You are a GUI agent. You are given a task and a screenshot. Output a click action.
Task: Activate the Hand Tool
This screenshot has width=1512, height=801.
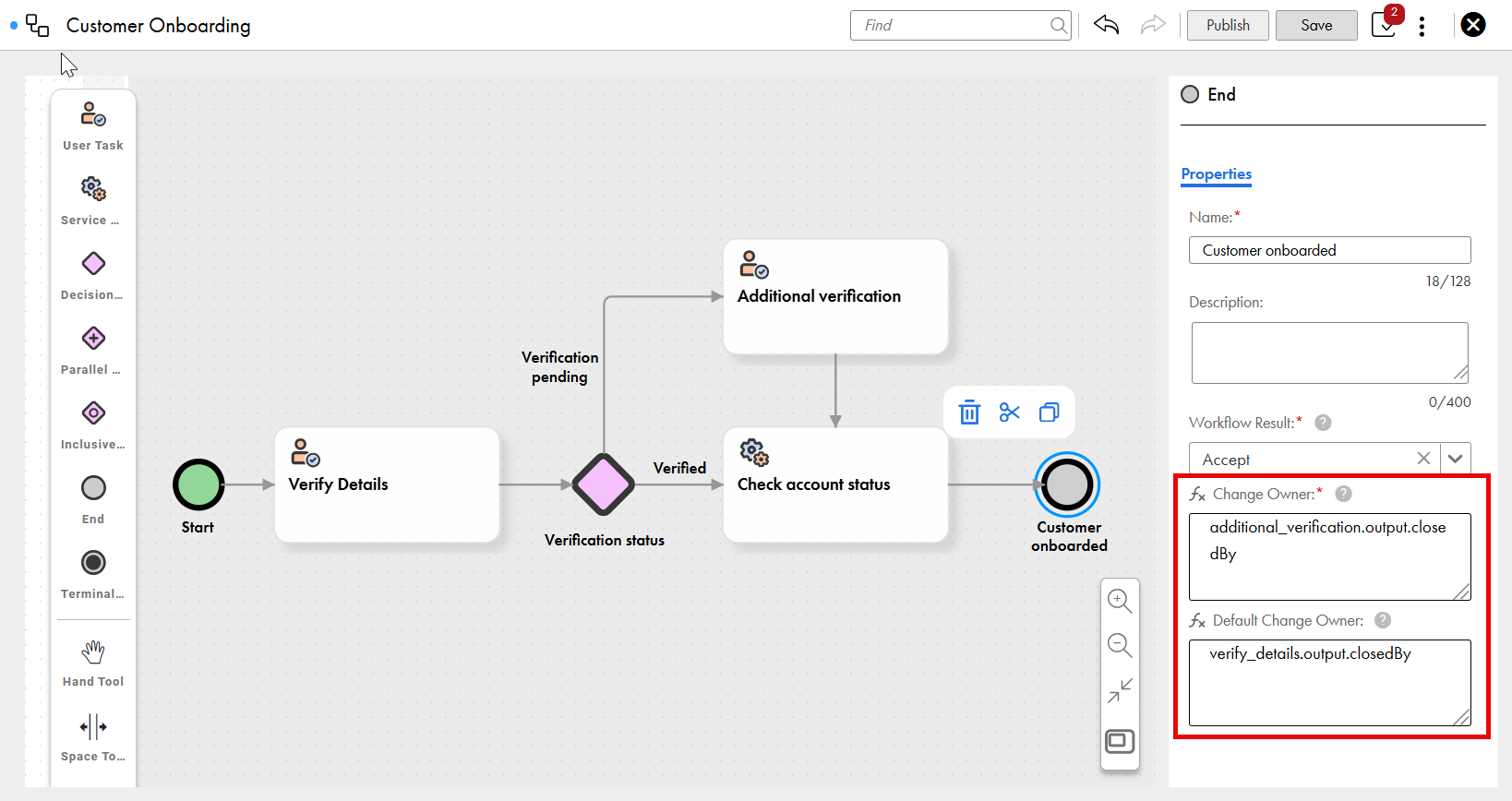point(93,652)
